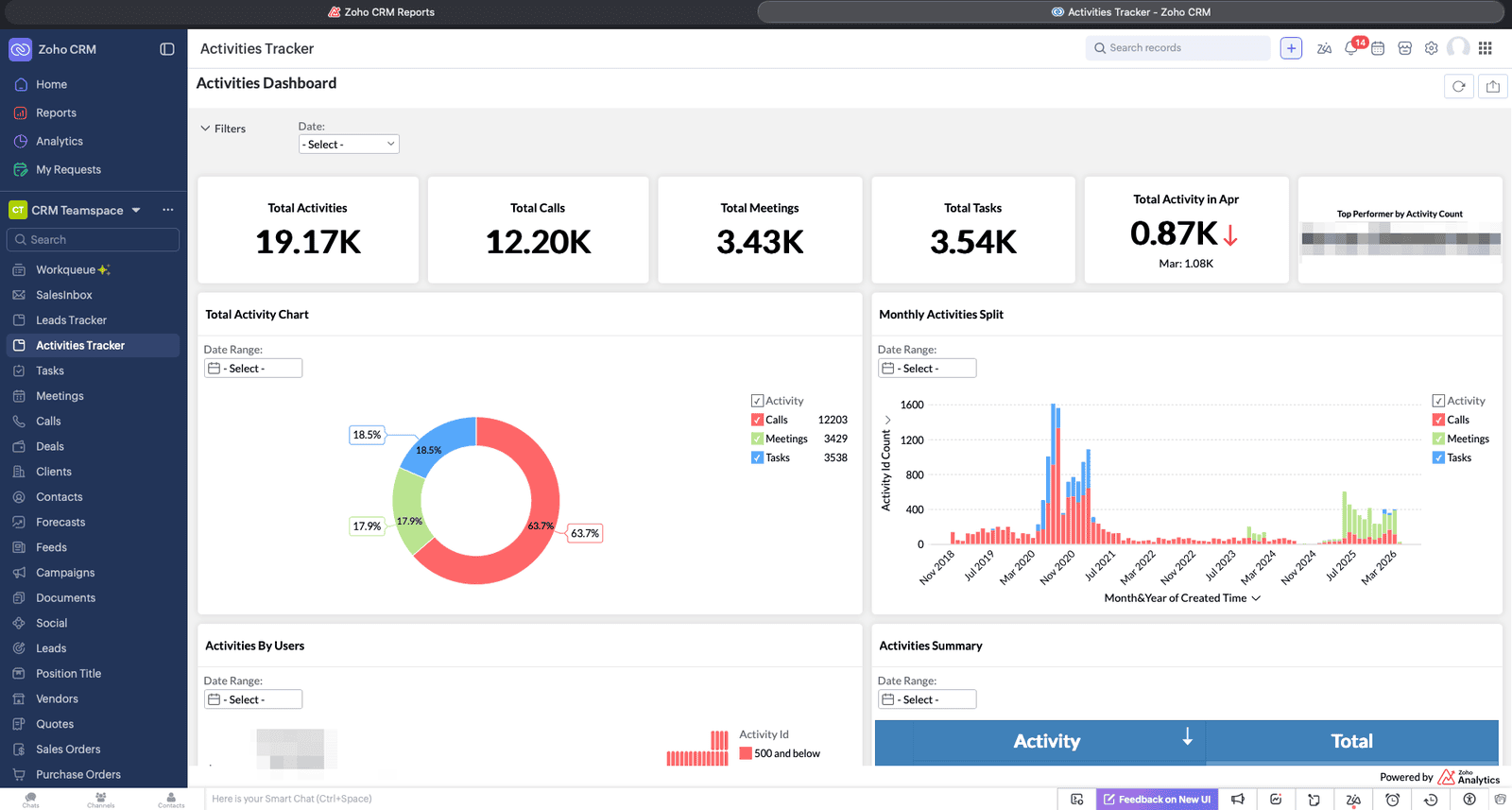Toggle Tasks checkbox in Total Activity Chart legend
This screenshot has width=1512, height=810.
coord(757,457)
